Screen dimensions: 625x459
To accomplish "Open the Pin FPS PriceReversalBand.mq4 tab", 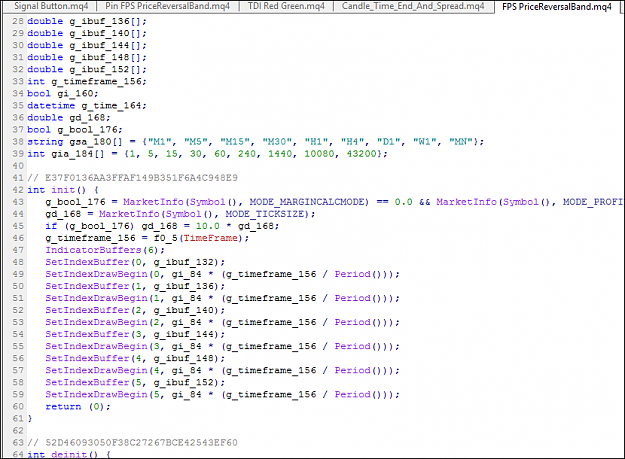I will point(167,6).
